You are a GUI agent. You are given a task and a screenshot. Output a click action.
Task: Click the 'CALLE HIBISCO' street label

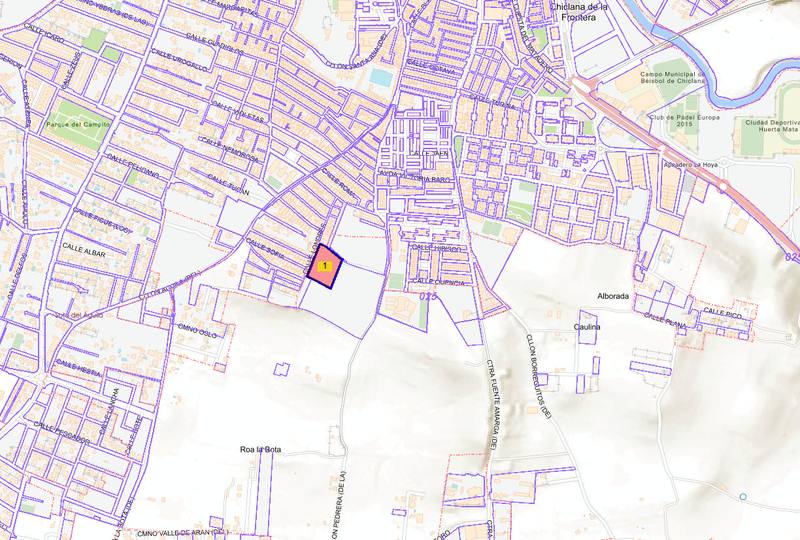(436, 248)
